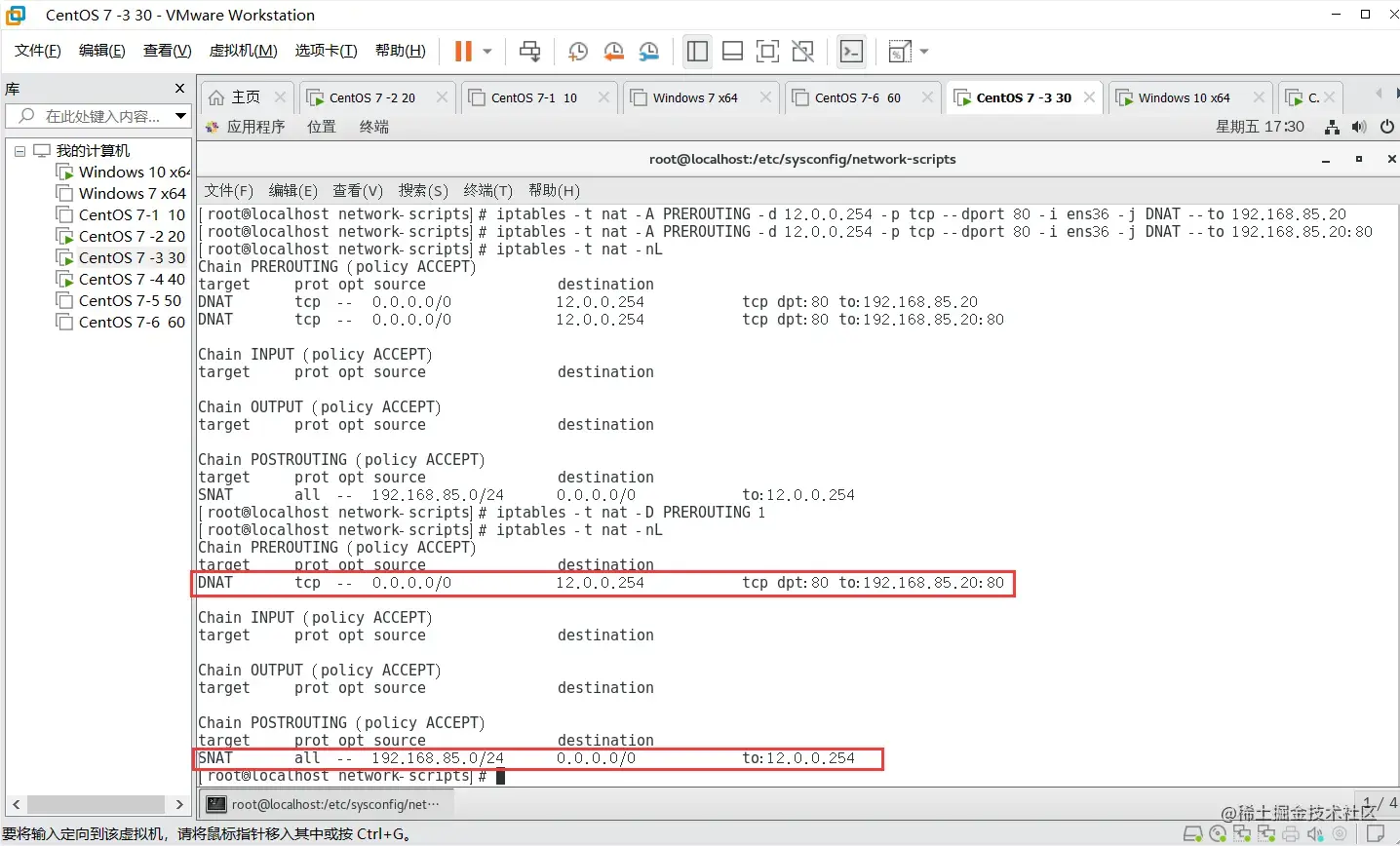This screenshot has width=1400, height=846.
Task: Open the snapshot manager
Action: 649,52
